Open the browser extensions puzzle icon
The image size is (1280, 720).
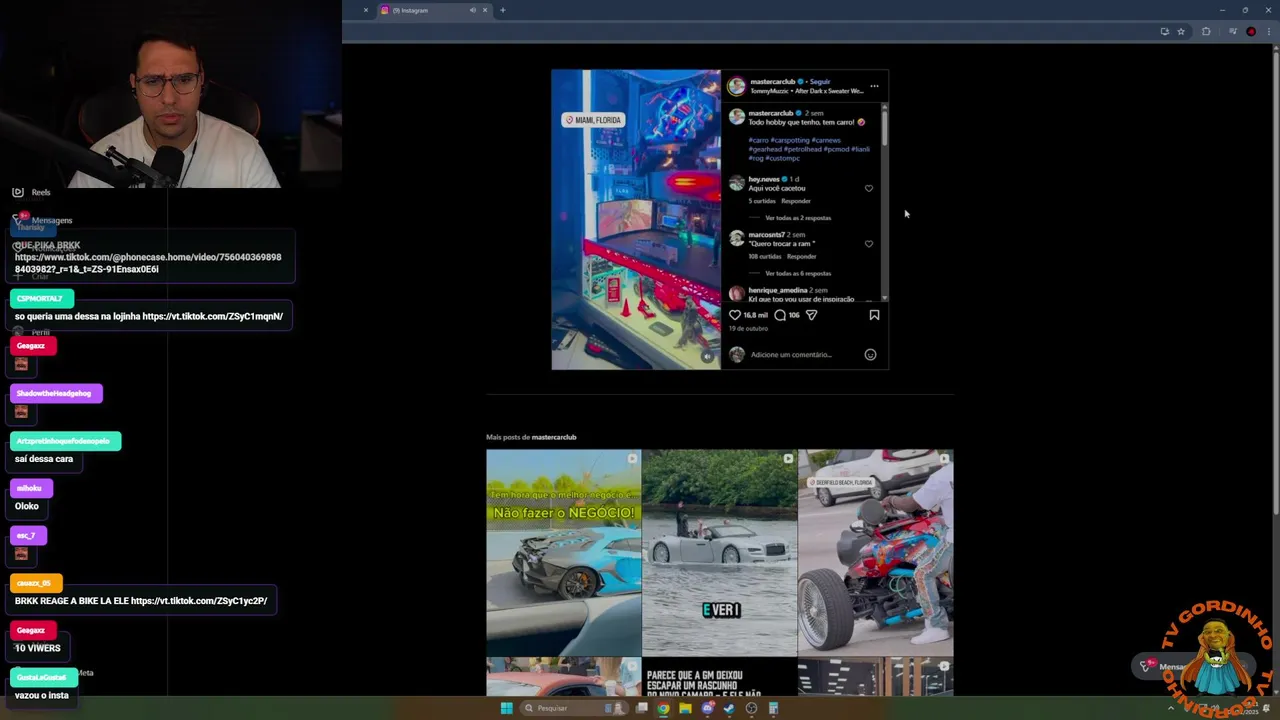tap(1206, 31)
